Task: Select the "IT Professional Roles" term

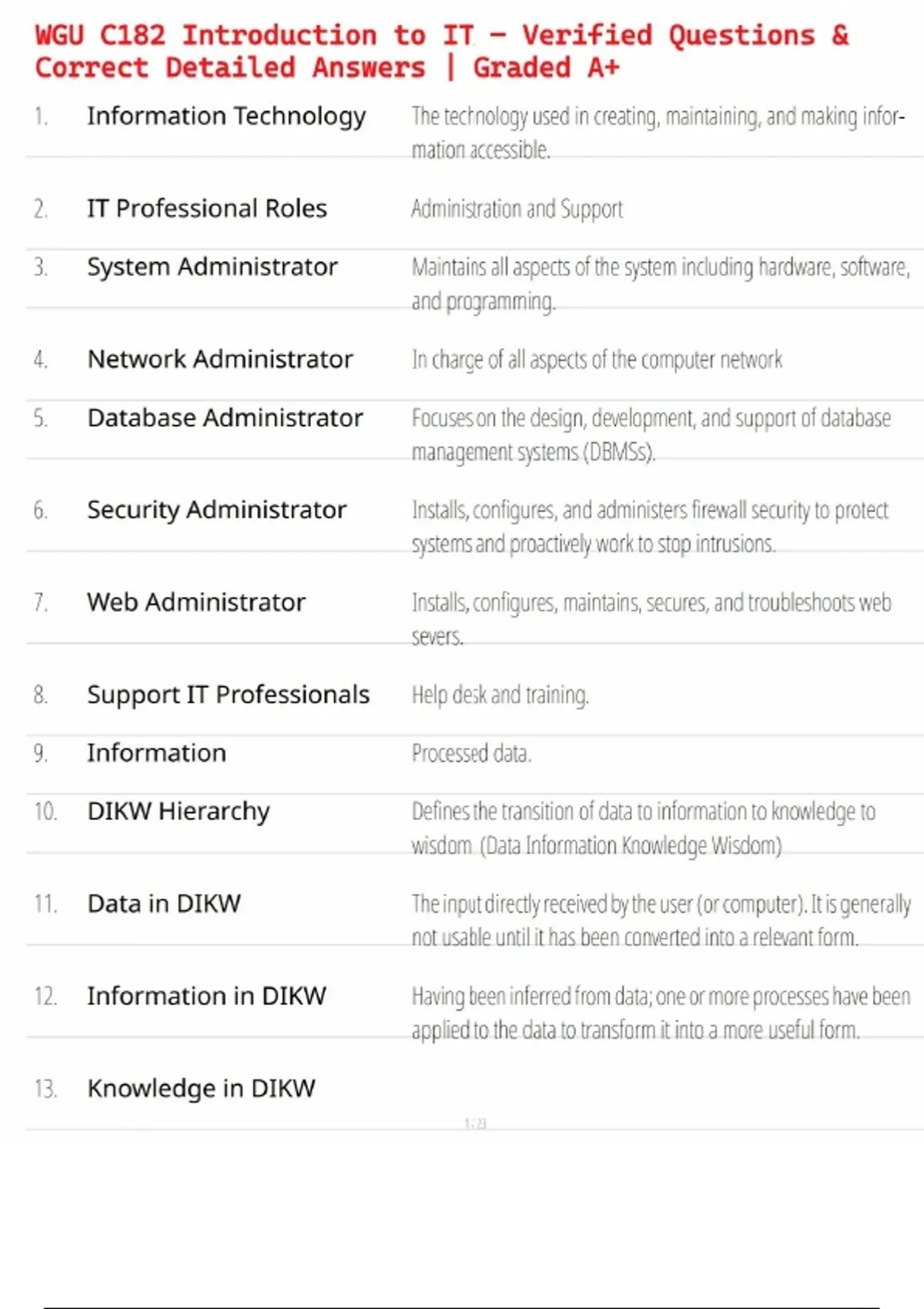Action: pos(206,209)
